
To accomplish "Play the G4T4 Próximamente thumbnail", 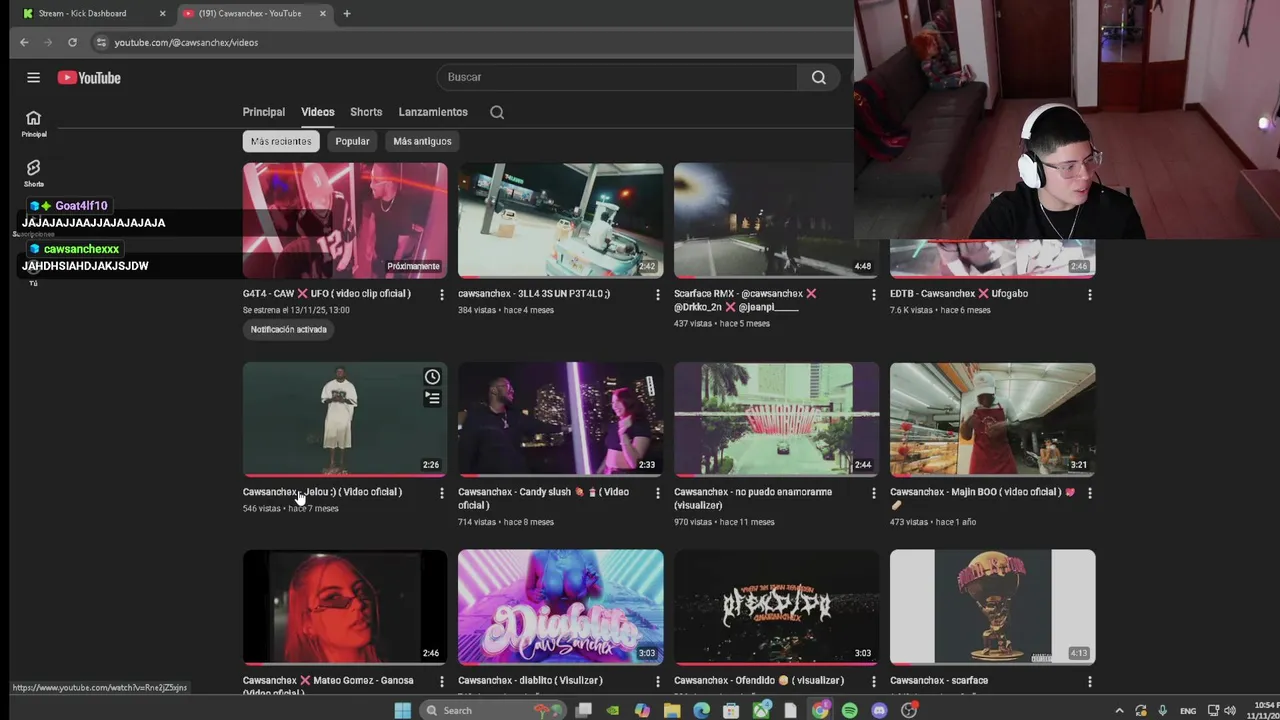I will (345, 220).
